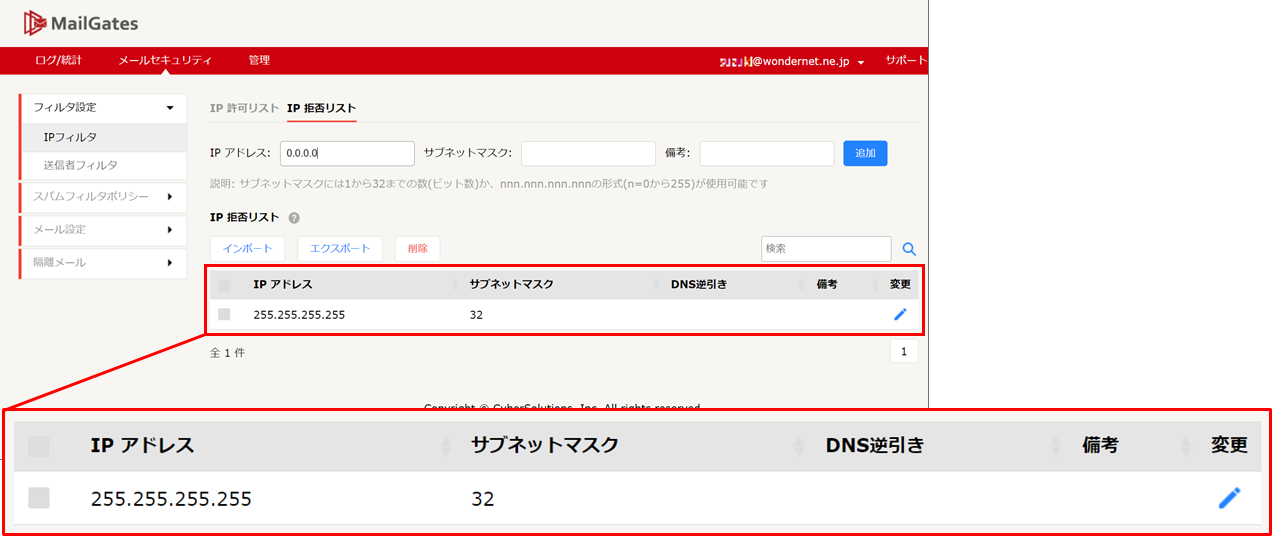The width and height of the screenshot is (1276, 539).
Task: Tick the 255.255.255.255 row checkbox in the main table
Action: (224, 314)
